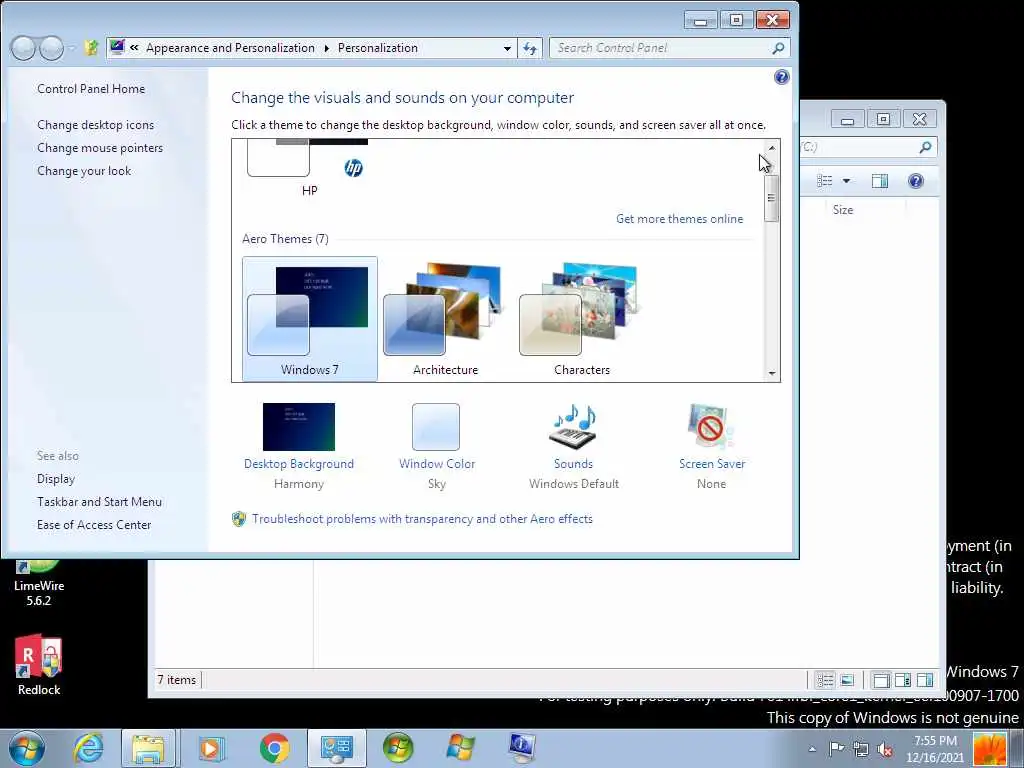Launch Google Chrome from taskbar

[274, 748]
